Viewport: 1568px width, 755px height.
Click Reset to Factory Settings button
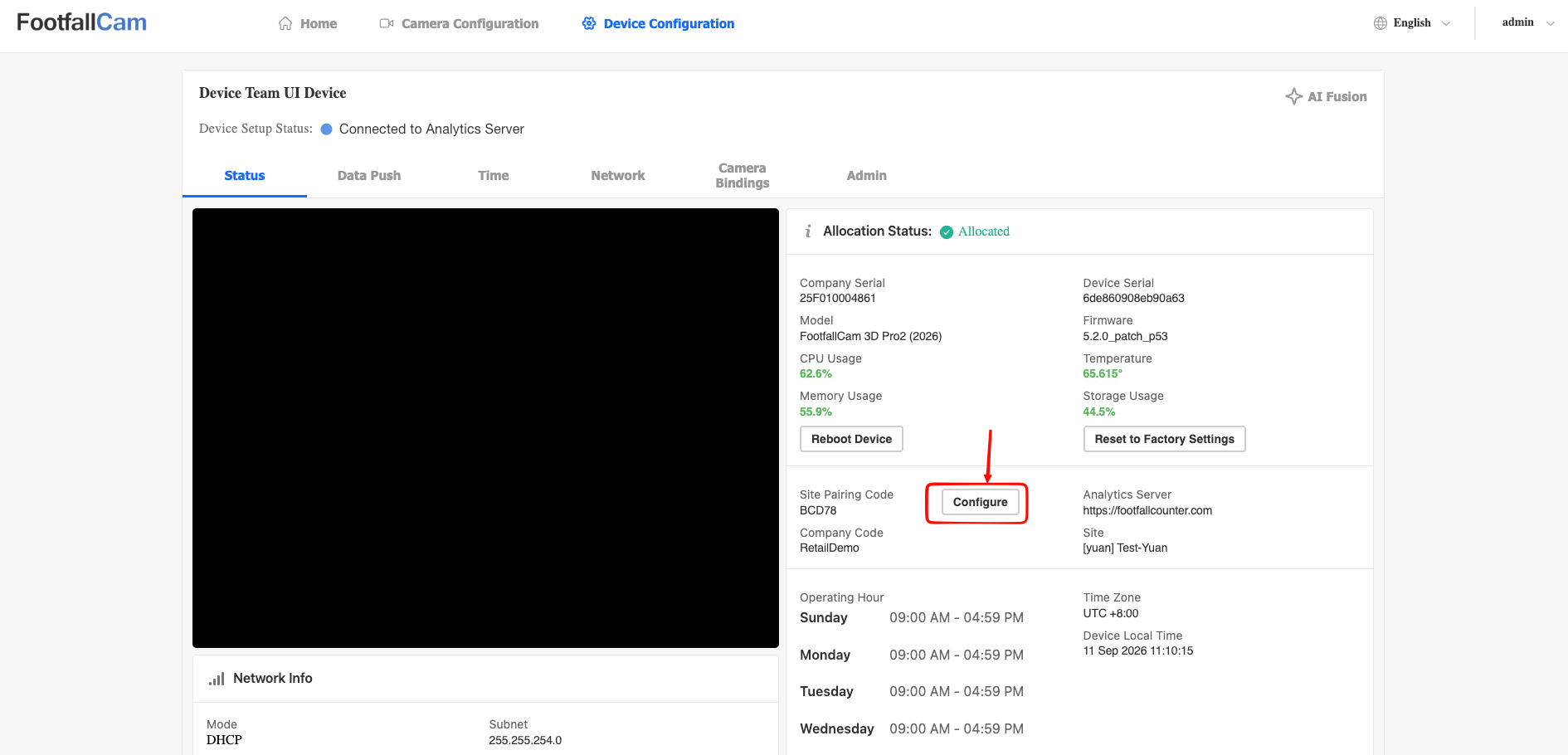1164,439
